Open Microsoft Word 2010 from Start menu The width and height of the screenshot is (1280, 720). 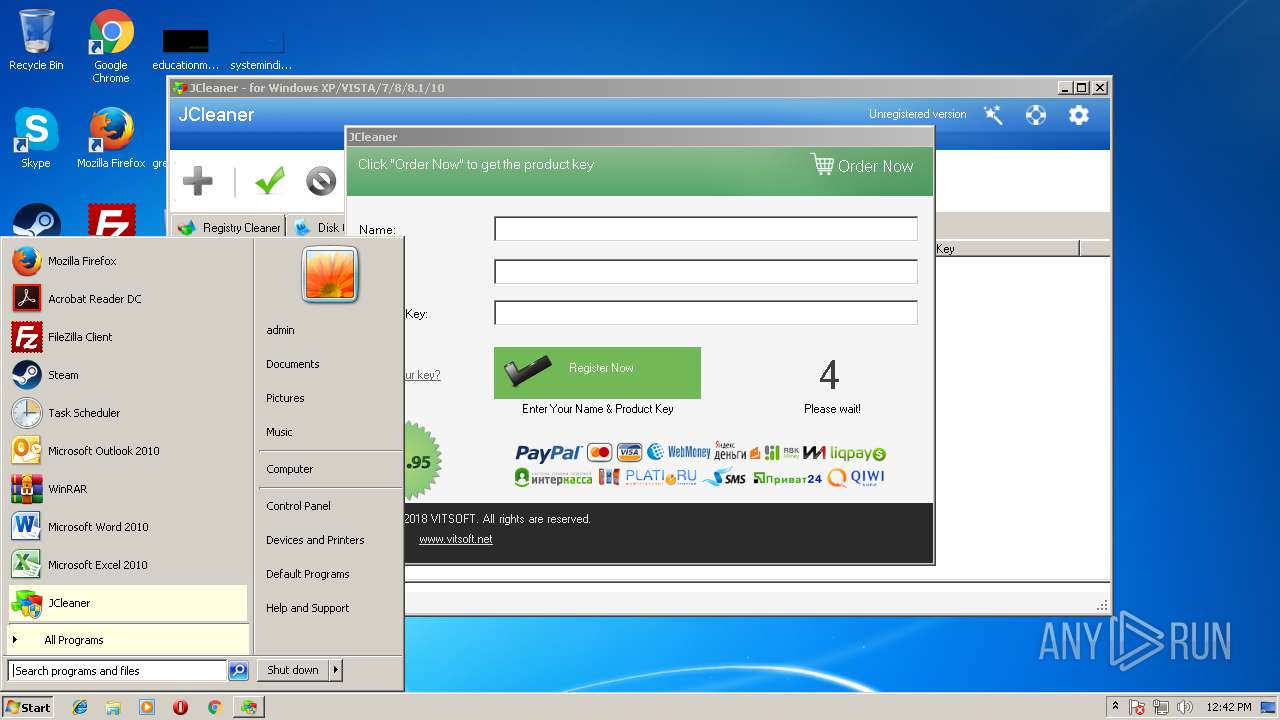[x=128, y=527]
